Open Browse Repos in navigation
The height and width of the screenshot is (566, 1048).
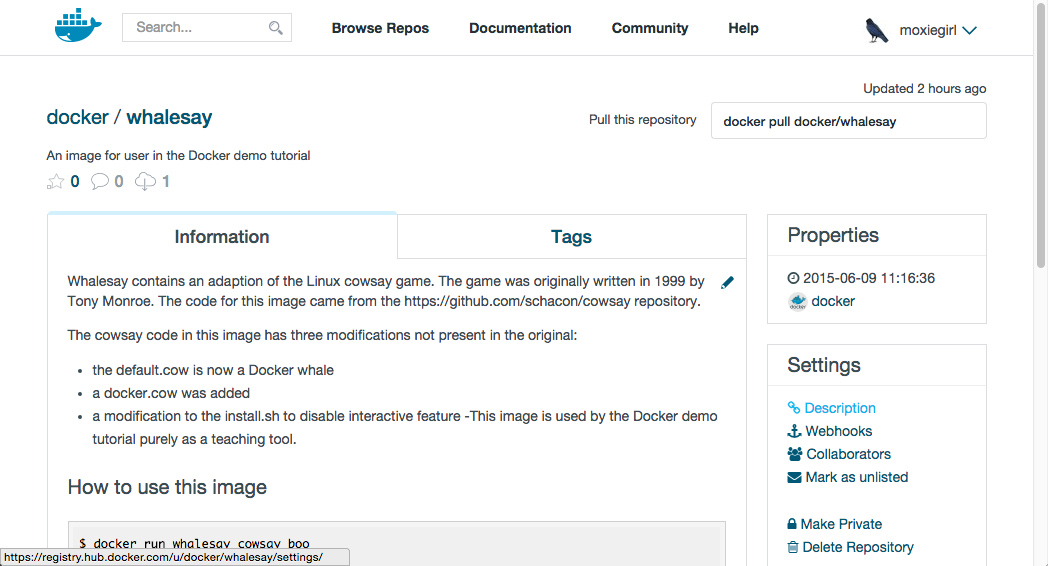click(x=380, y=28)
